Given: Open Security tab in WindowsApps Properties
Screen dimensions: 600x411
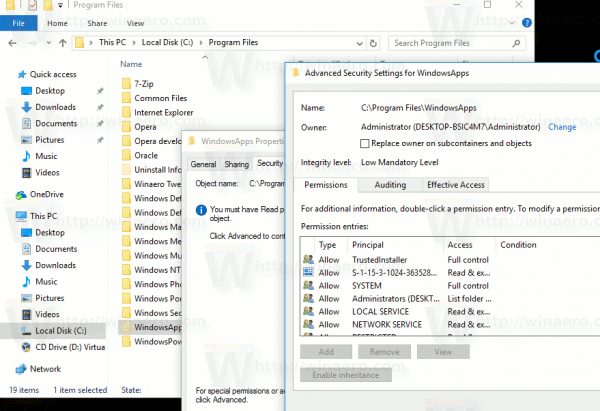Looking at the screenshot, I should (270, 163).
